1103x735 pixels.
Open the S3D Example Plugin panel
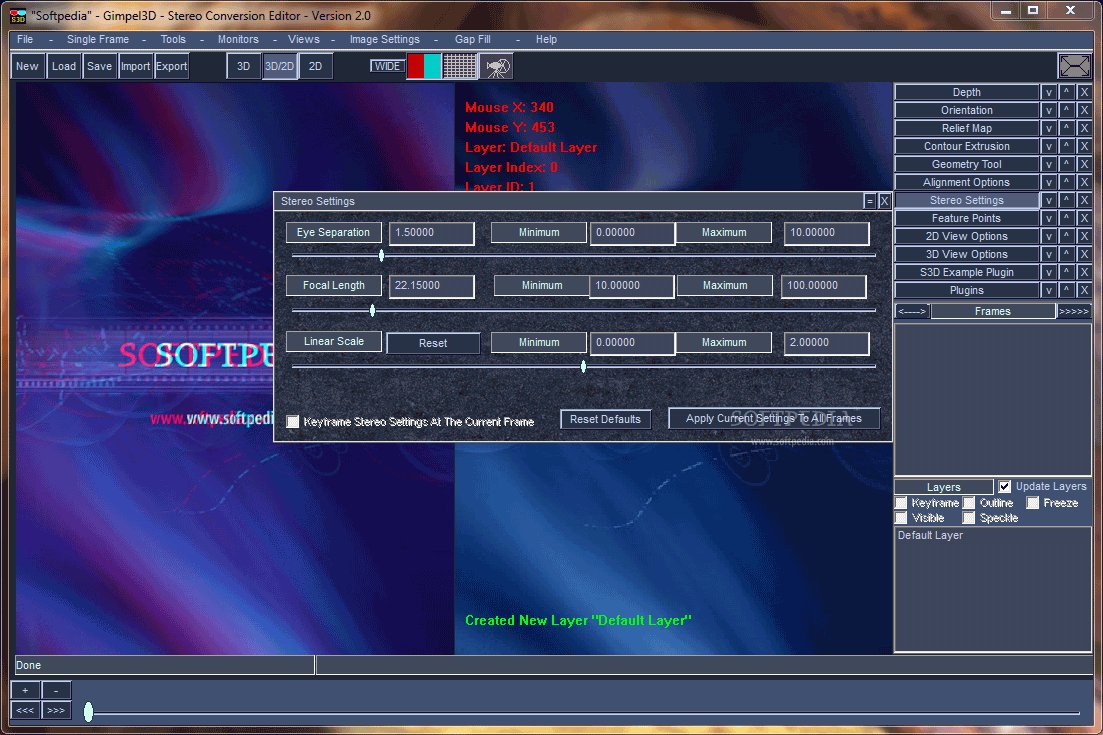(x=967, y=272)
